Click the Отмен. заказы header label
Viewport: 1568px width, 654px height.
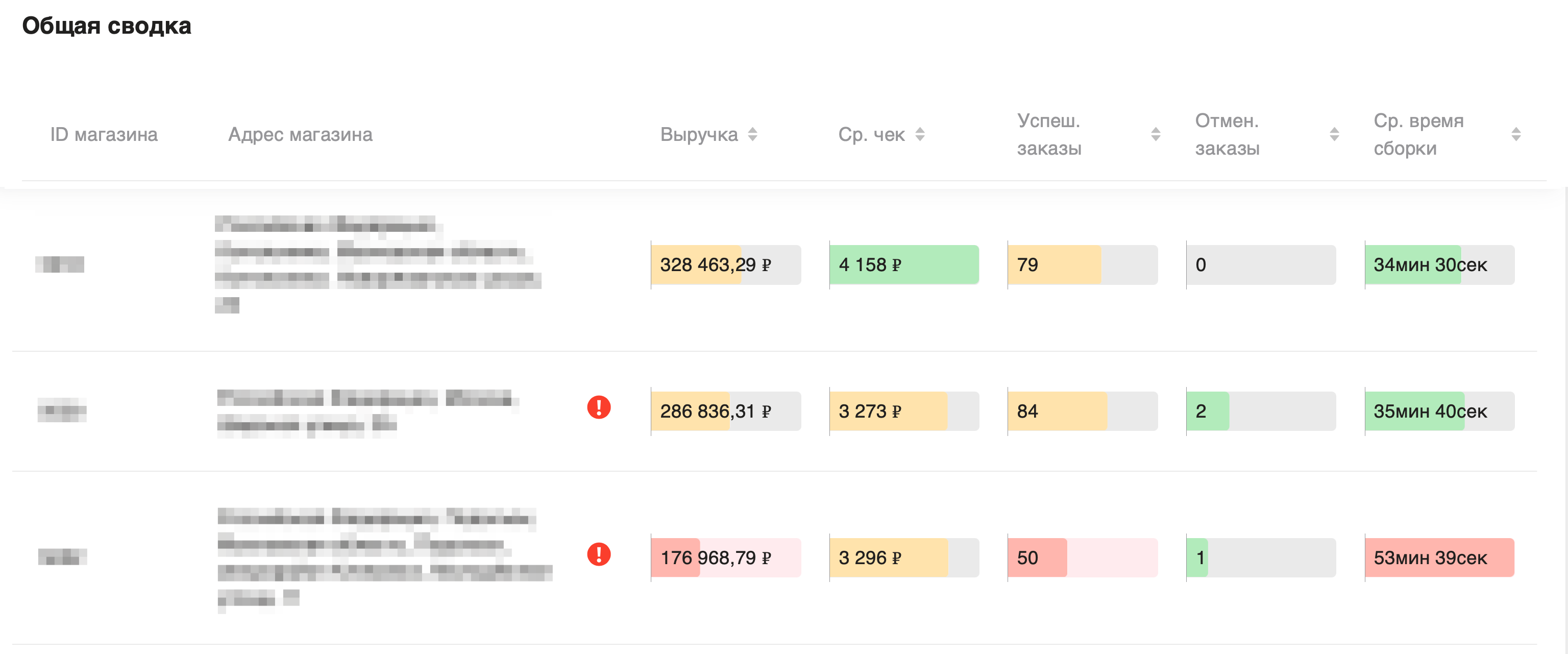[x=1227, y=134]
